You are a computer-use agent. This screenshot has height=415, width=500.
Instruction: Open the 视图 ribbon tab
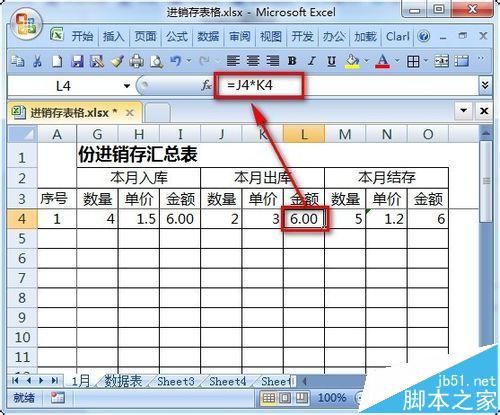pos(271,36)
